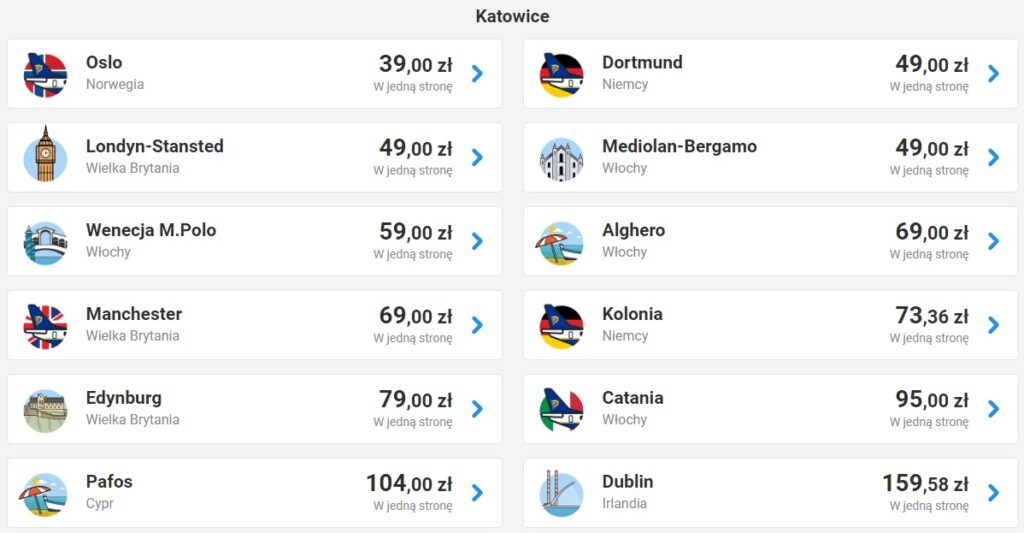Click the Edynburg castle icon

click(45, 410)
